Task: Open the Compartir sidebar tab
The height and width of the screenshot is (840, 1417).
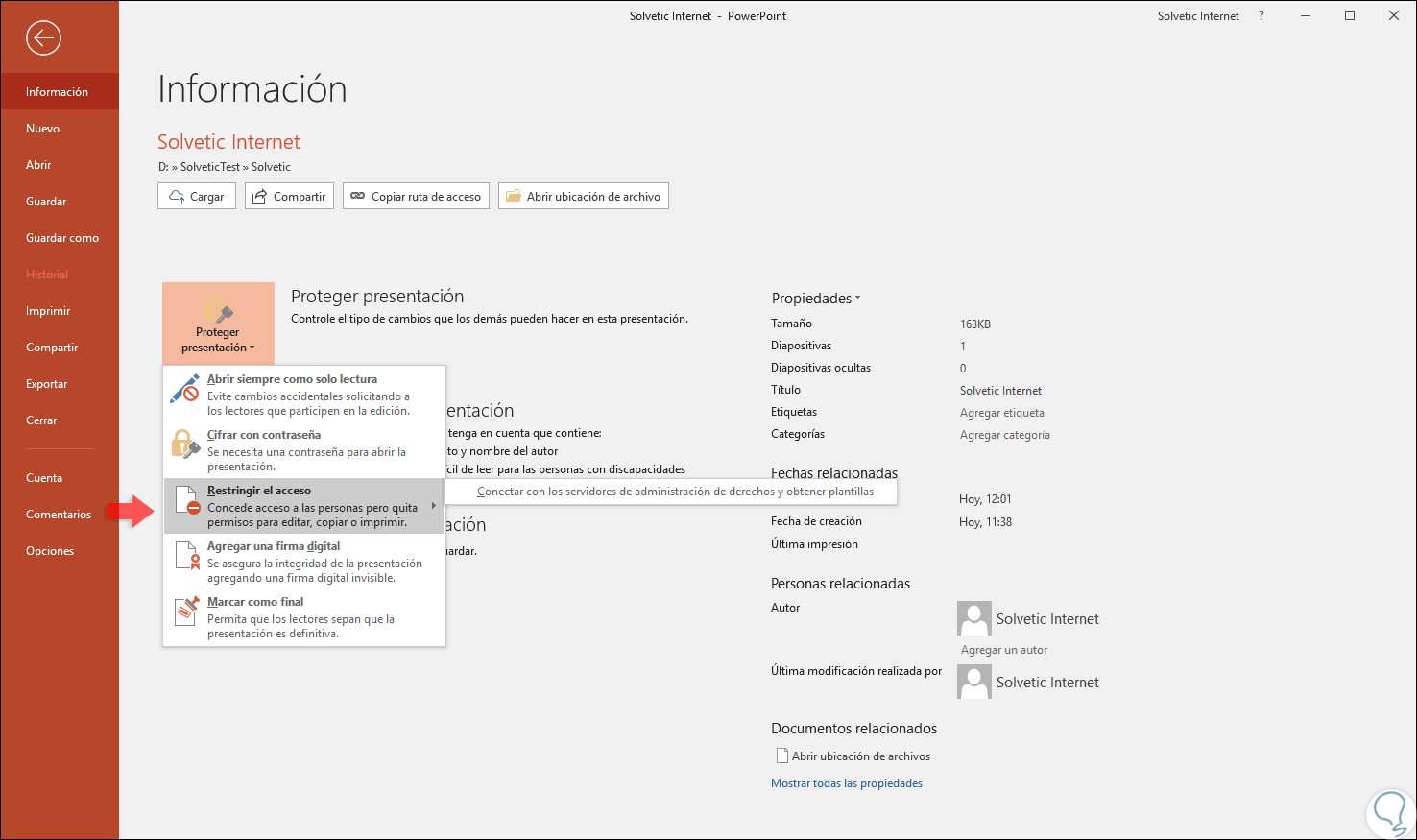Action: [60, 348]
